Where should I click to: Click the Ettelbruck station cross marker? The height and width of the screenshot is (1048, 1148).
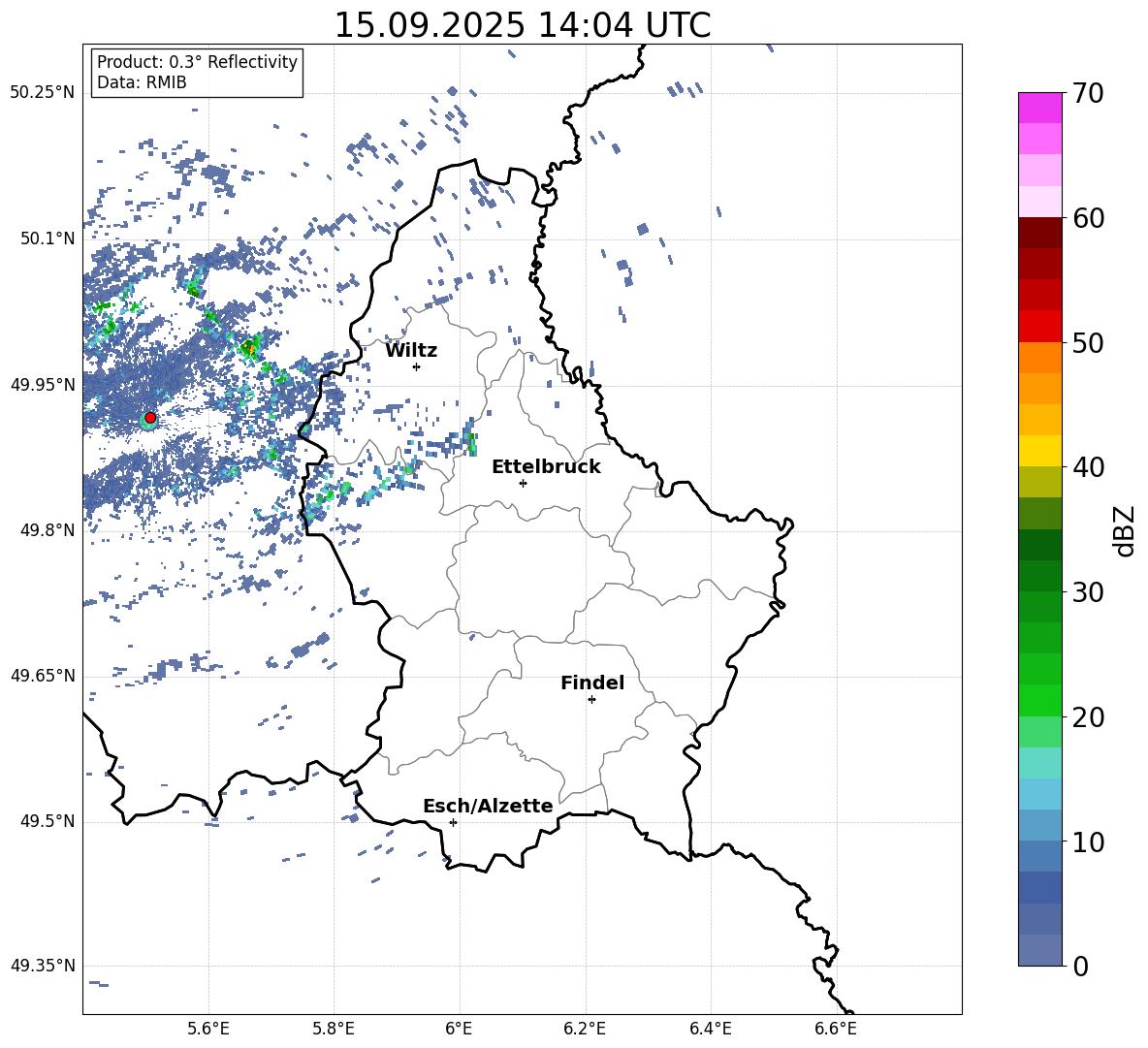click(523, 483)
